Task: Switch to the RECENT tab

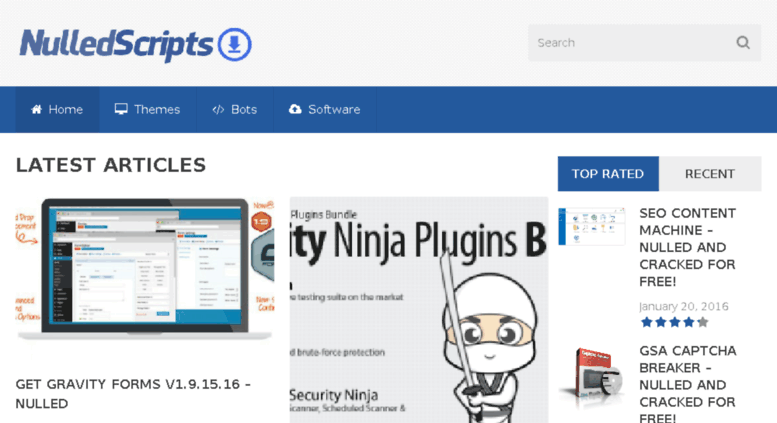Action: coord(710,174)
